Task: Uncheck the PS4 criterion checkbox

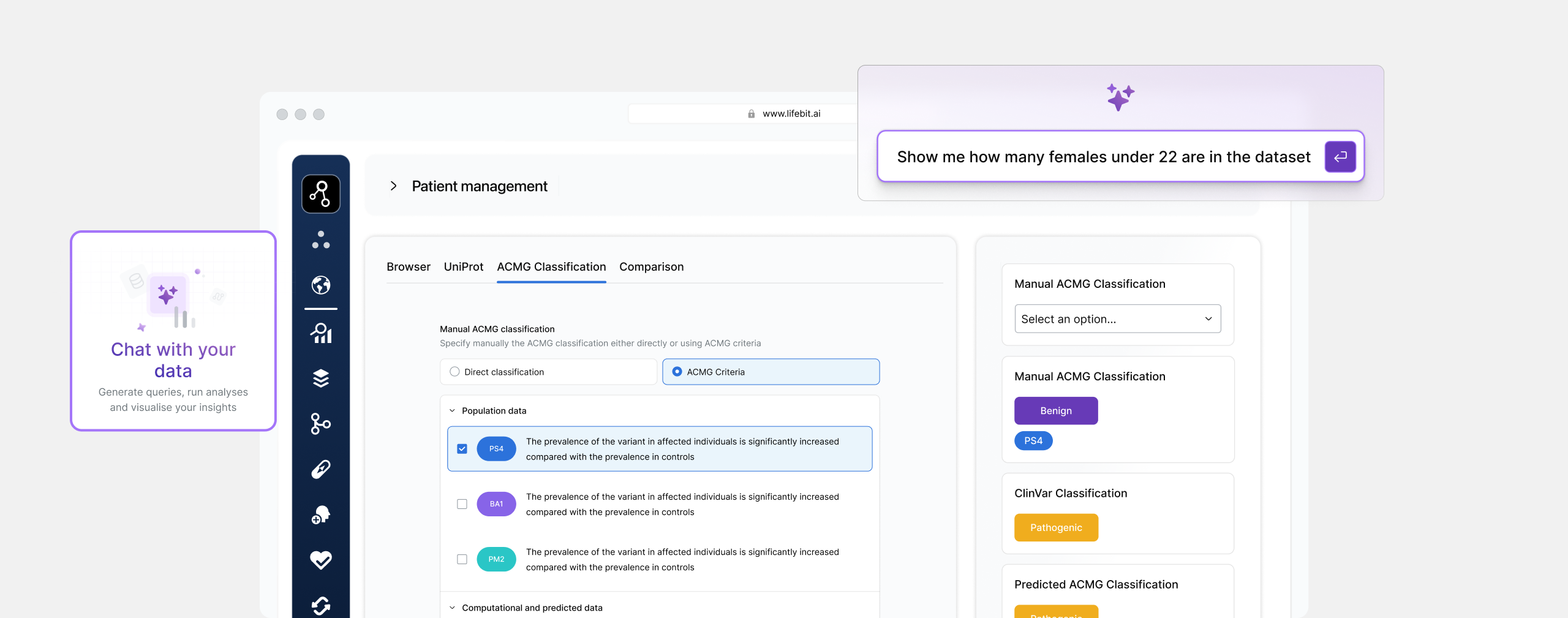Action: 462,449
